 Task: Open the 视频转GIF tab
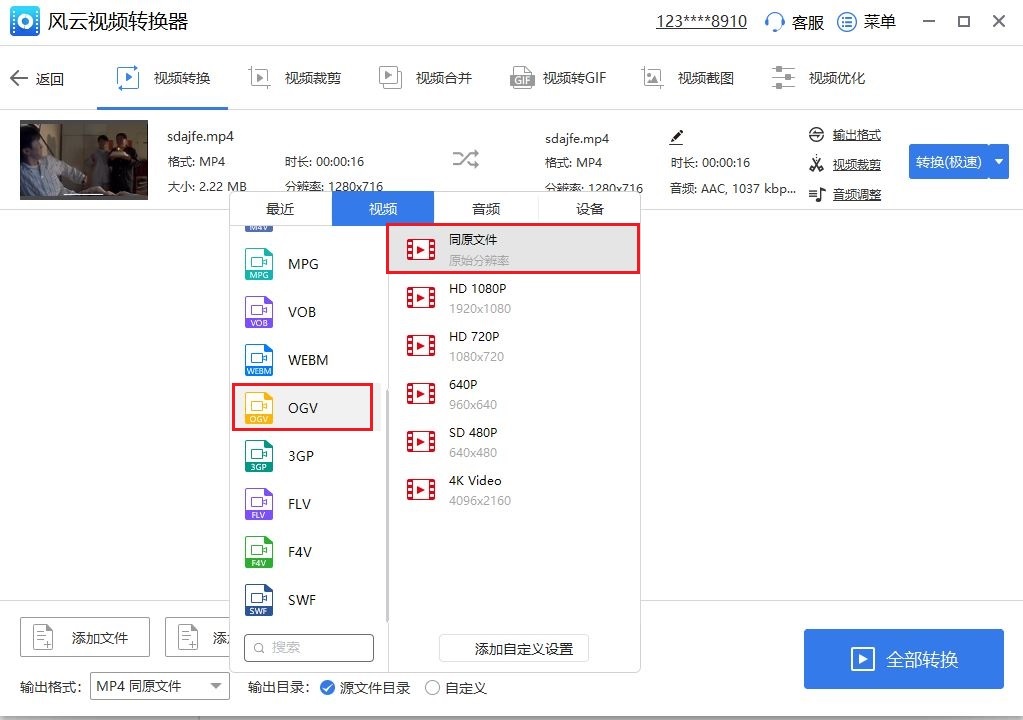558,78
